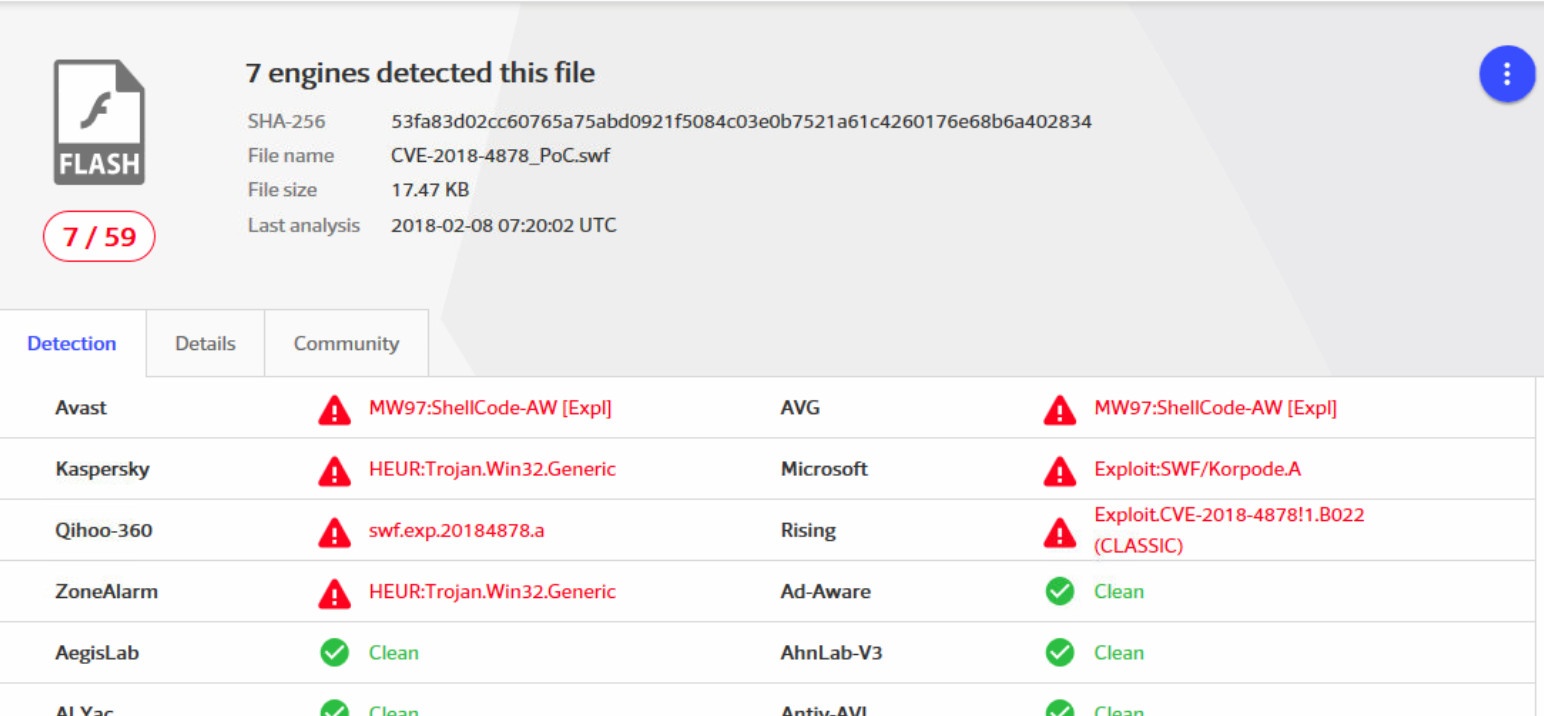Click the Qihoo-360 engine name
This screenshot has height=716, width=1544.
(x=104, y=530)
